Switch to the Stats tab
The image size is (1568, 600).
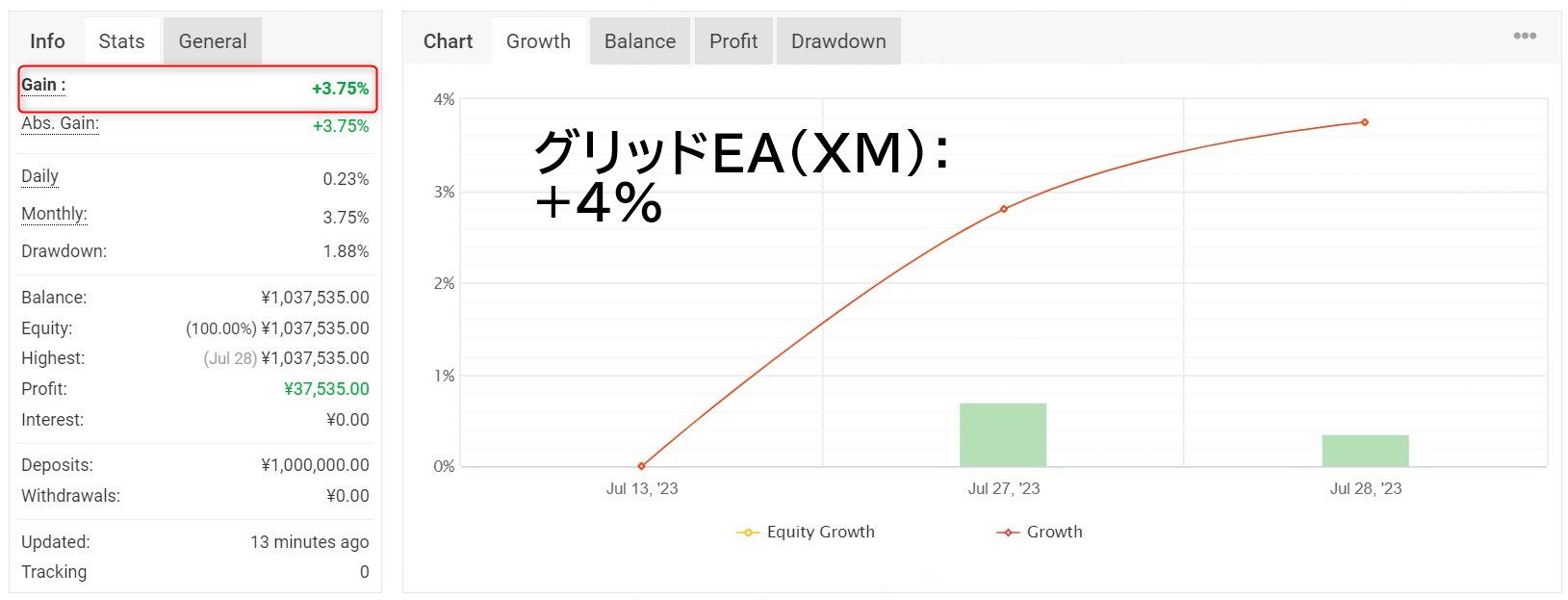[121, 41]
